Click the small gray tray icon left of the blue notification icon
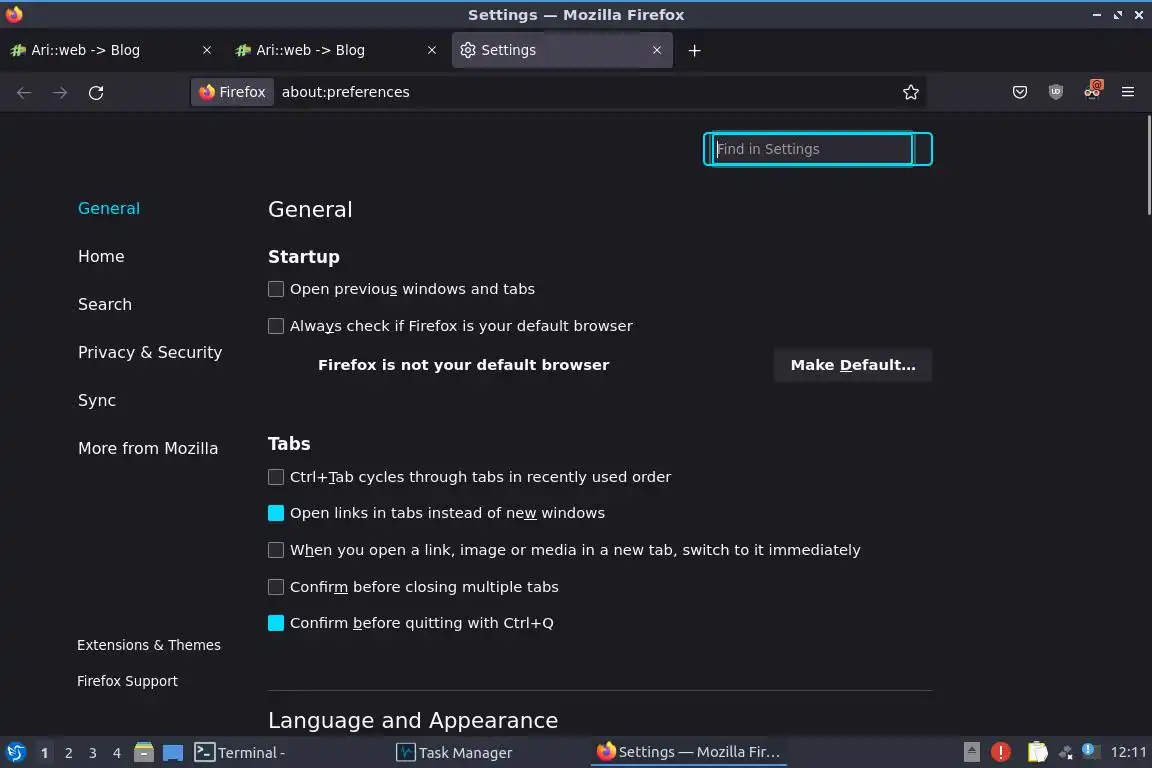 [x=1065, y=752]
